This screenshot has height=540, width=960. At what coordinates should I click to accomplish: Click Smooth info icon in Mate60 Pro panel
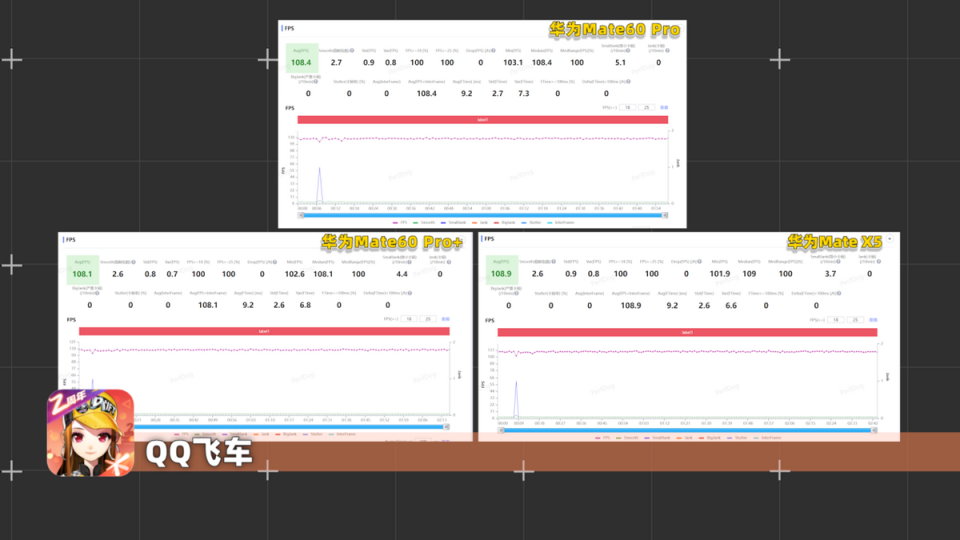pyautogui.click(x=352, y=51)
